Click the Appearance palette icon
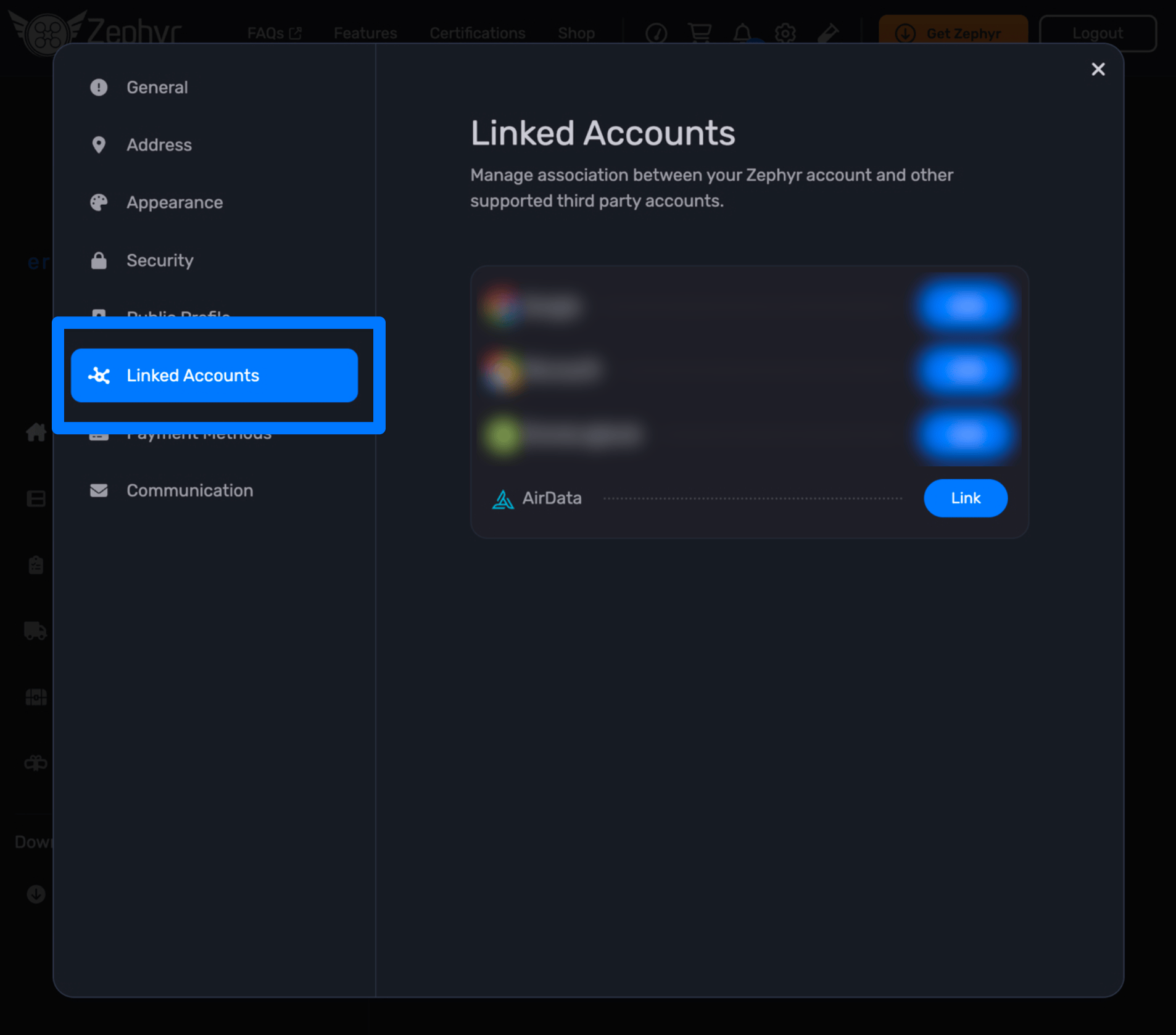 (x=99, y=202)
